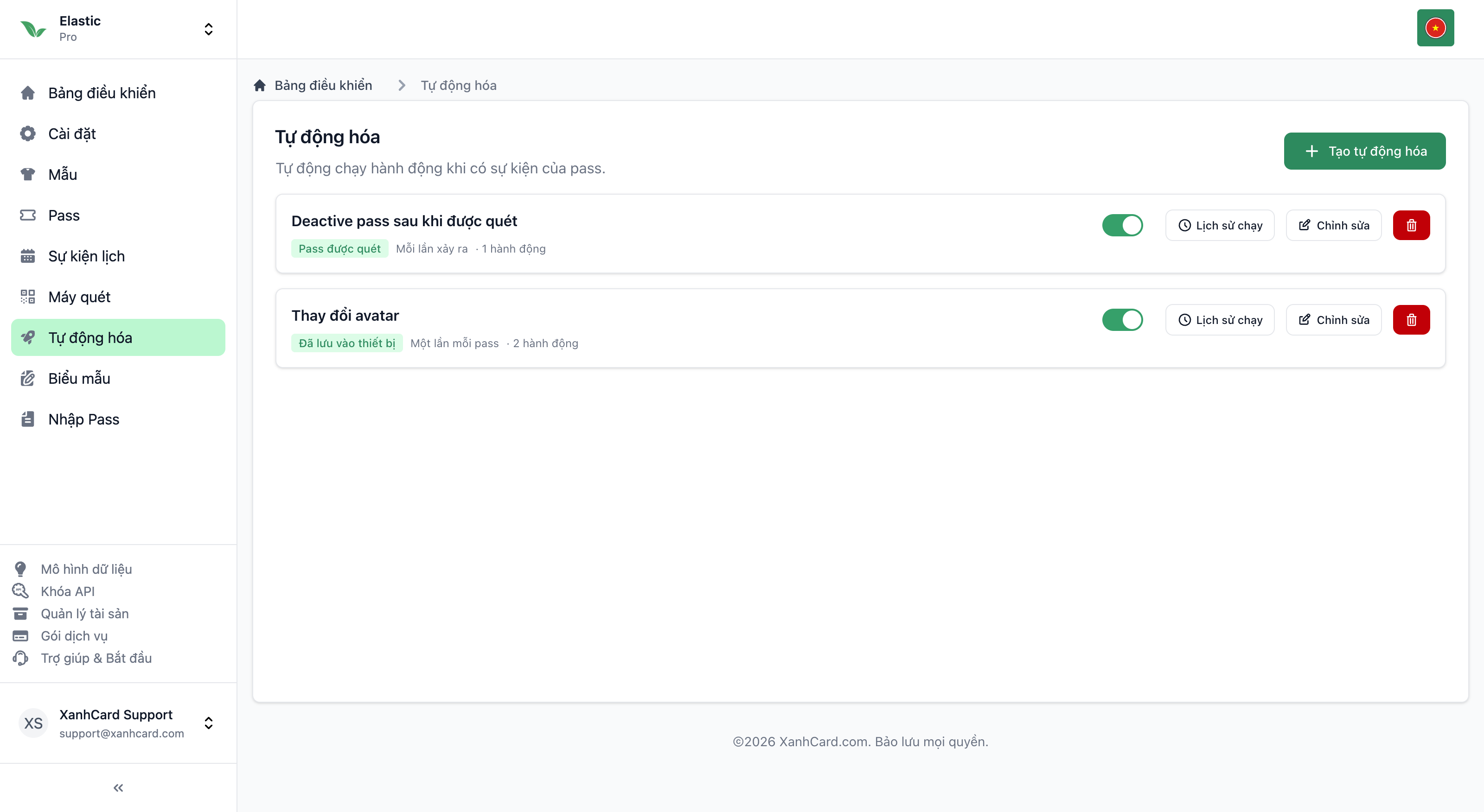Screen dimensions: 1484x812
Task: Click Bảng điều khiển breadcrumb link
Action: coord(323,85)
